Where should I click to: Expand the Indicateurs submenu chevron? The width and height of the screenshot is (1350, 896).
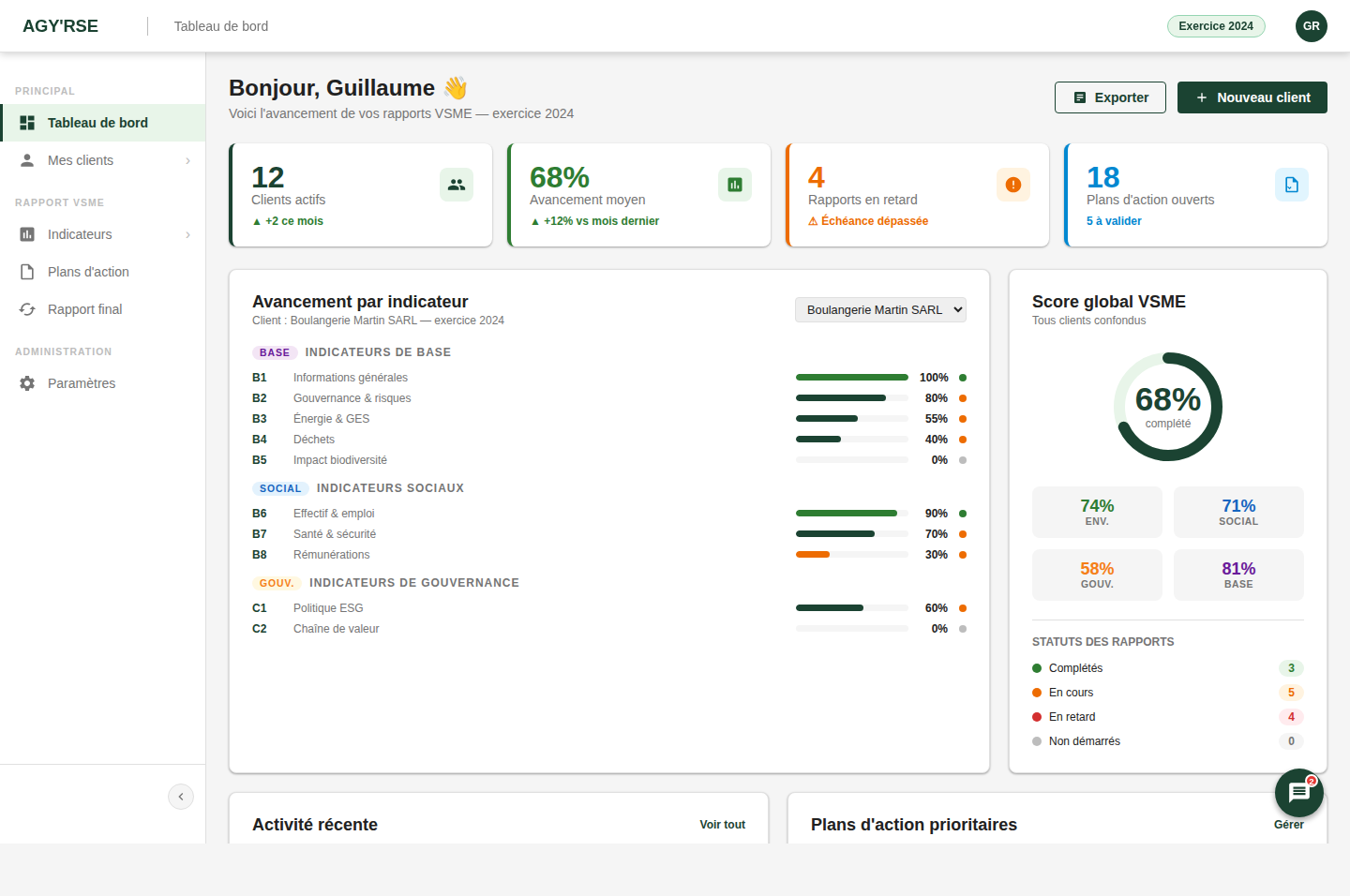point(187,234)
